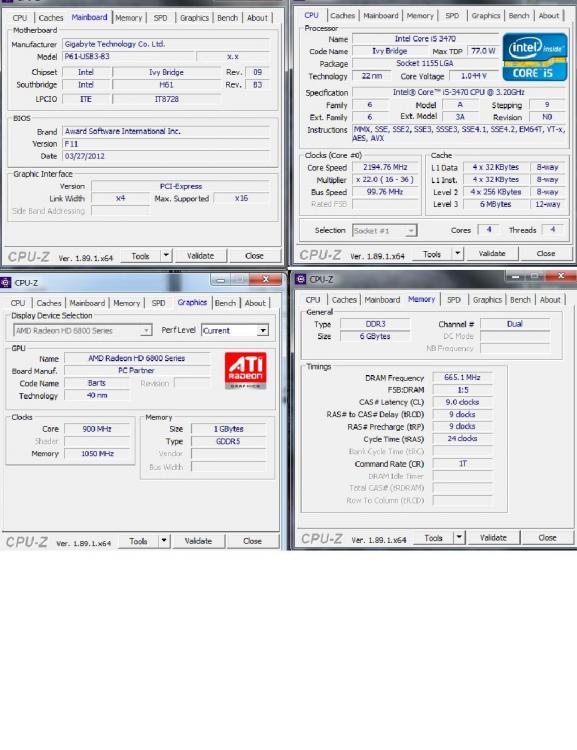Select Bench tab in Mainboard window
Viewport: 577px width, 750px height.
pos(227,18)
